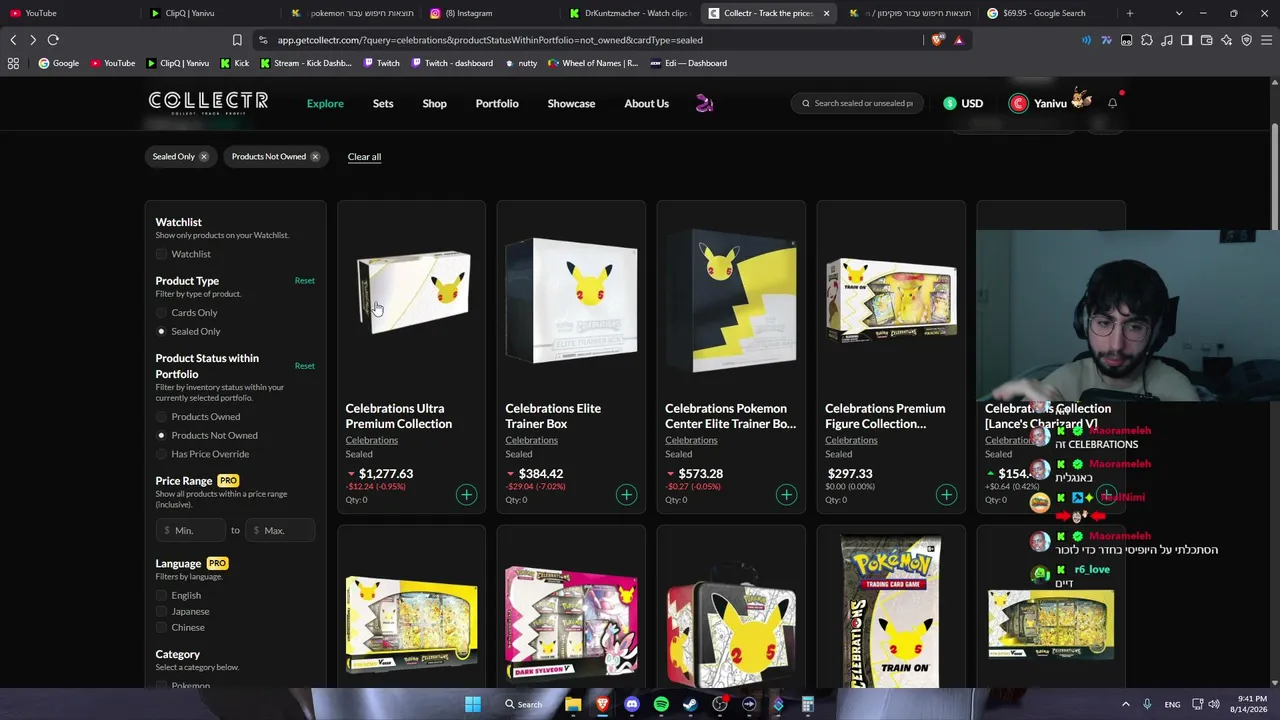Open File Explorer from the taskbar

[573, 704]
